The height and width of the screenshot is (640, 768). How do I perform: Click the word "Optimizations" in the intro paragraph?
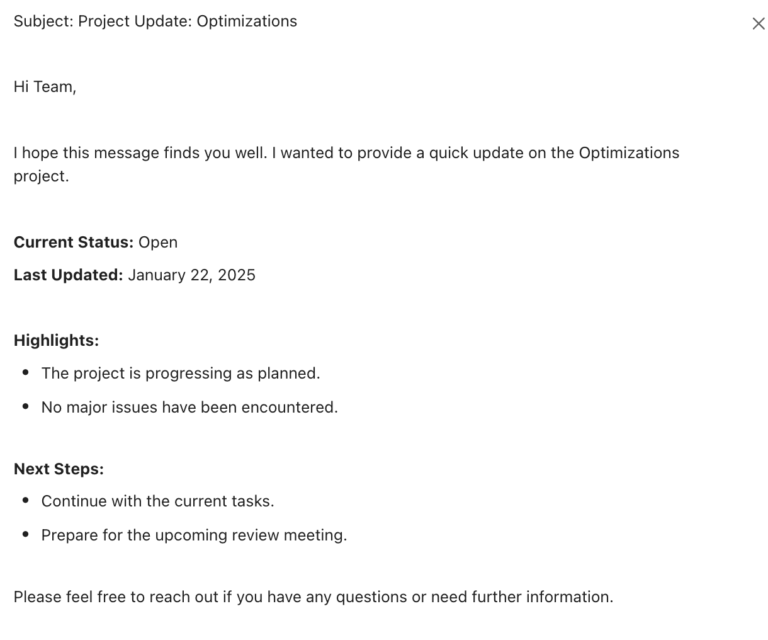[x=629, y=153]
